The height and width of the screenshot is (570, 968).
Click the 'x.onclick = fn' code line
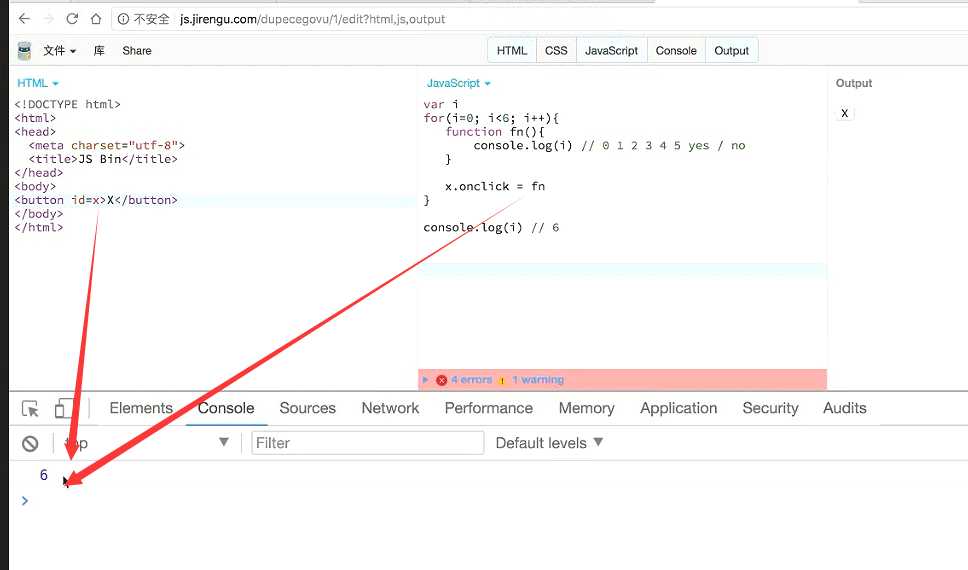[495, 187]
